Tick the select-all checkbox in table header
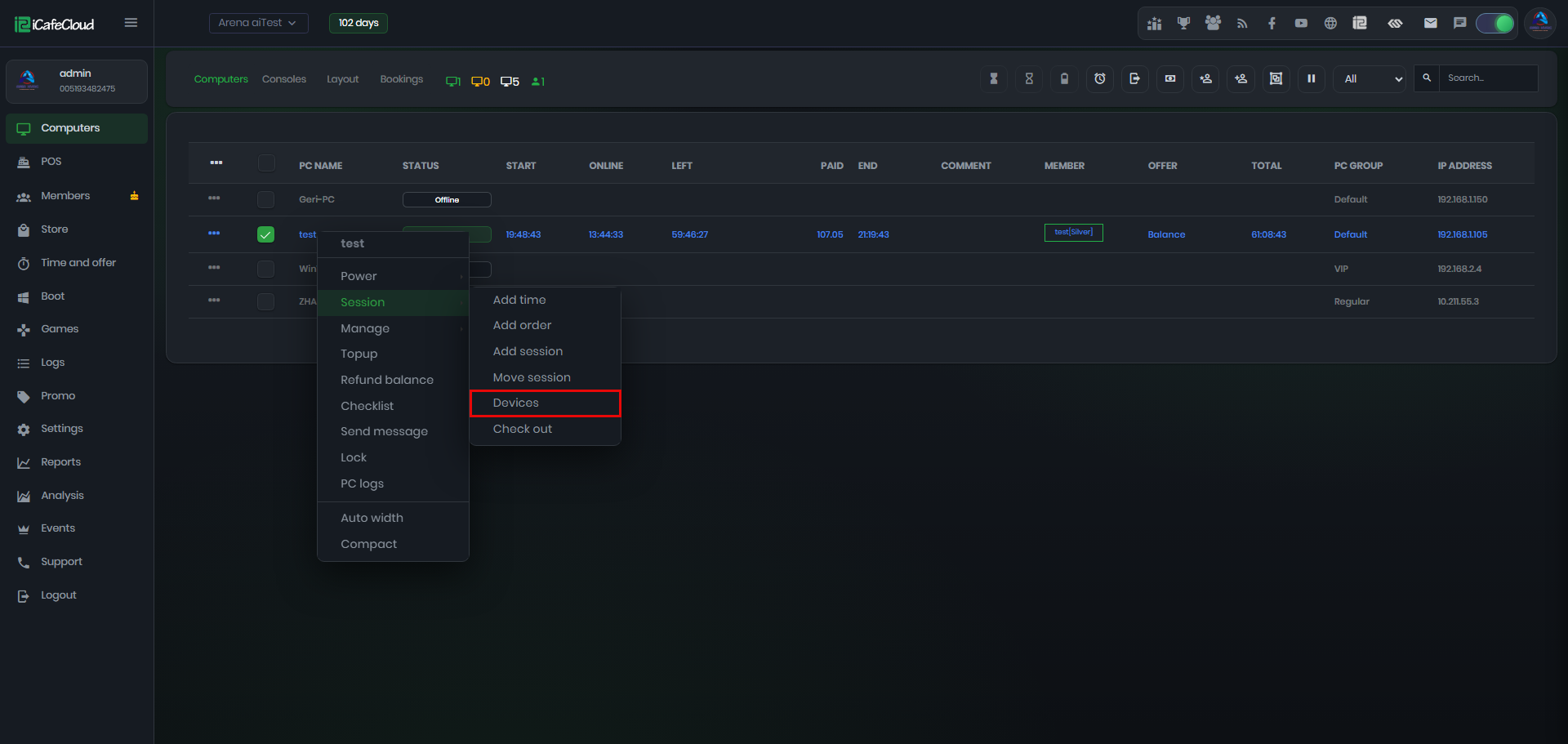 tap(266, 163)
